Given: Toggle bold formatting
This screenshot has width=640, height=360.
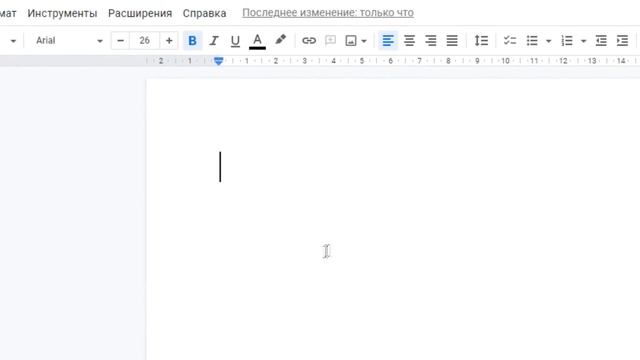Looking at the screenshot, I should point(192,40).
